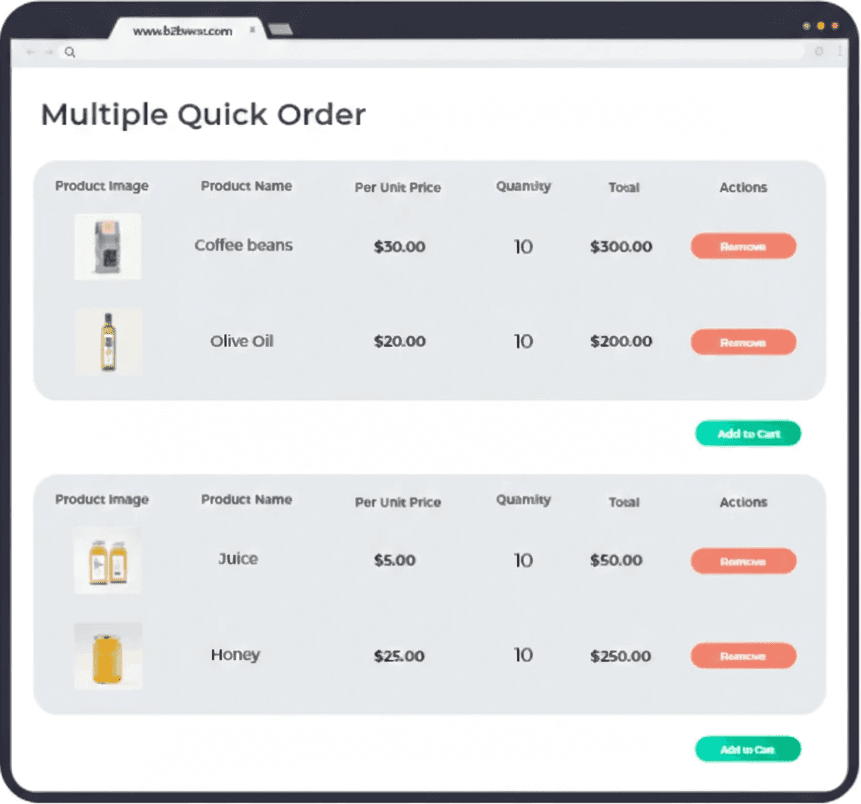Click the $5.00 unit price

(394, 560)
